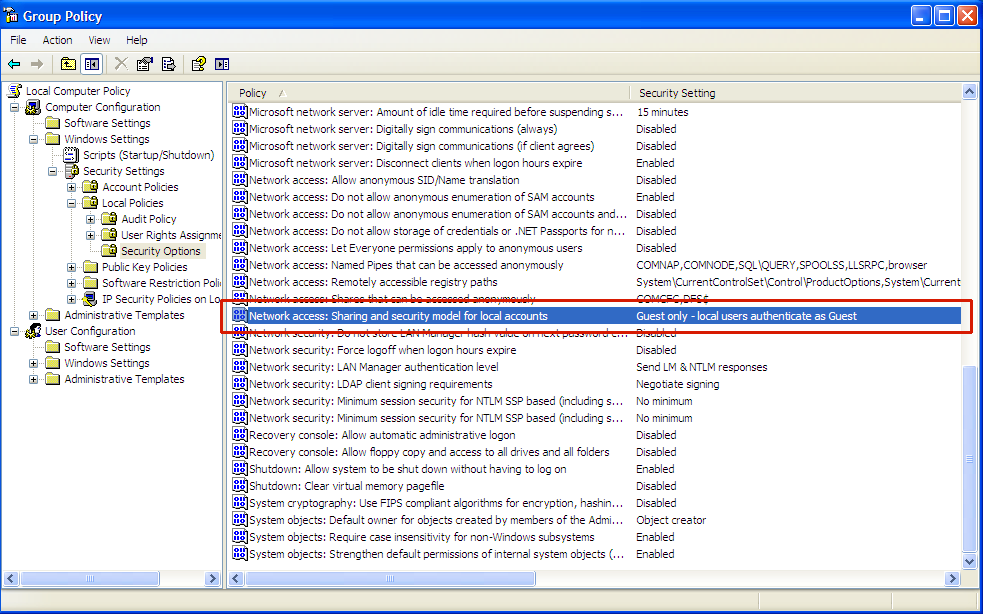This screenshot has width=983, height=614.
Task: Go back with the Back arrow
Action: (x=14, y=64)
